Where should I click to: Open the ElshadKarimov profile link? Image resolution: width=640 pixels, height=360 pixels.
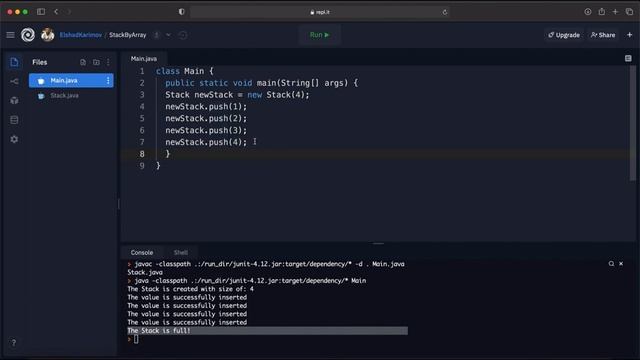click(81, 35)
